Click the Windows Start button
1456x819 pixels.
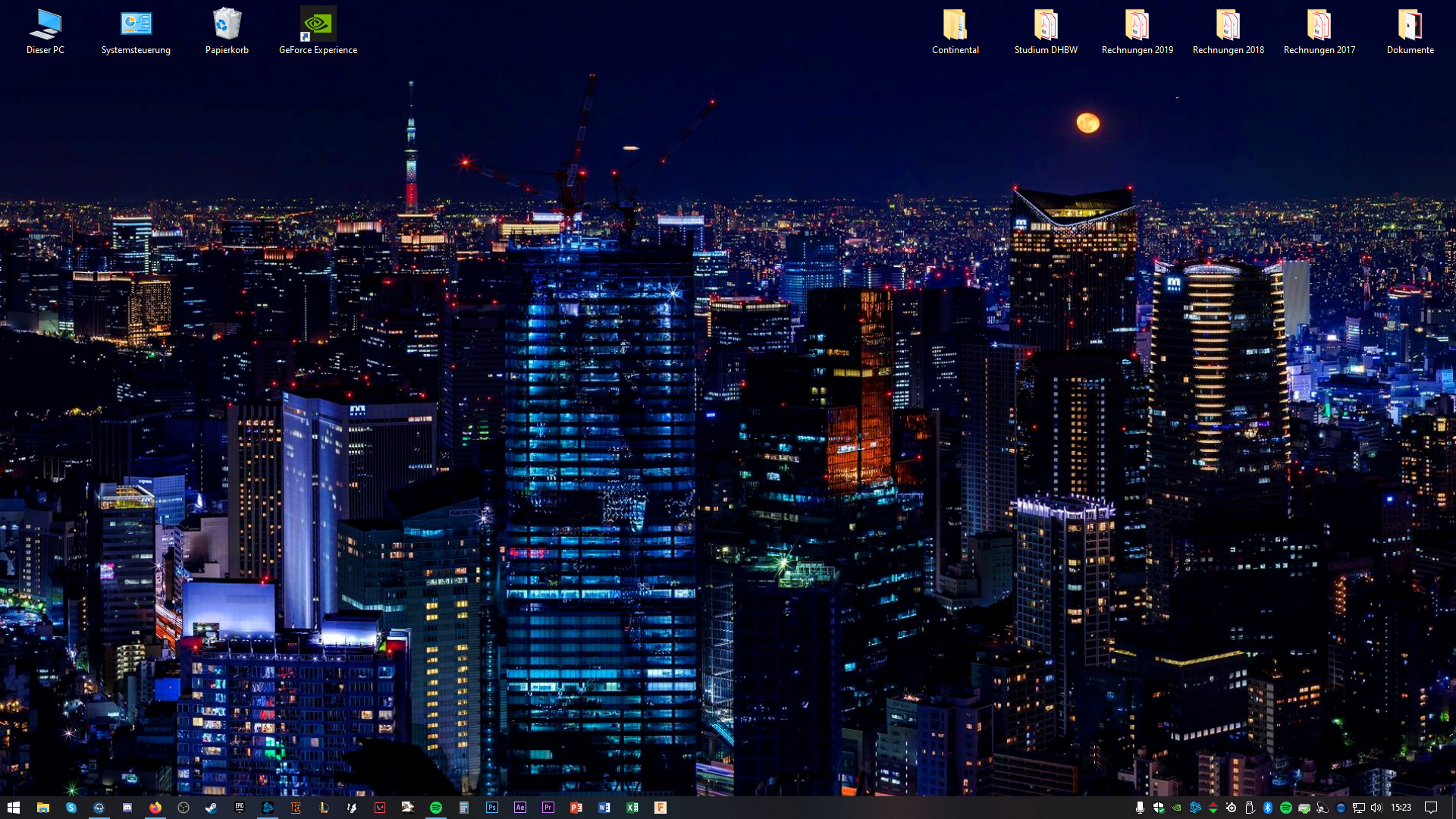14,808
